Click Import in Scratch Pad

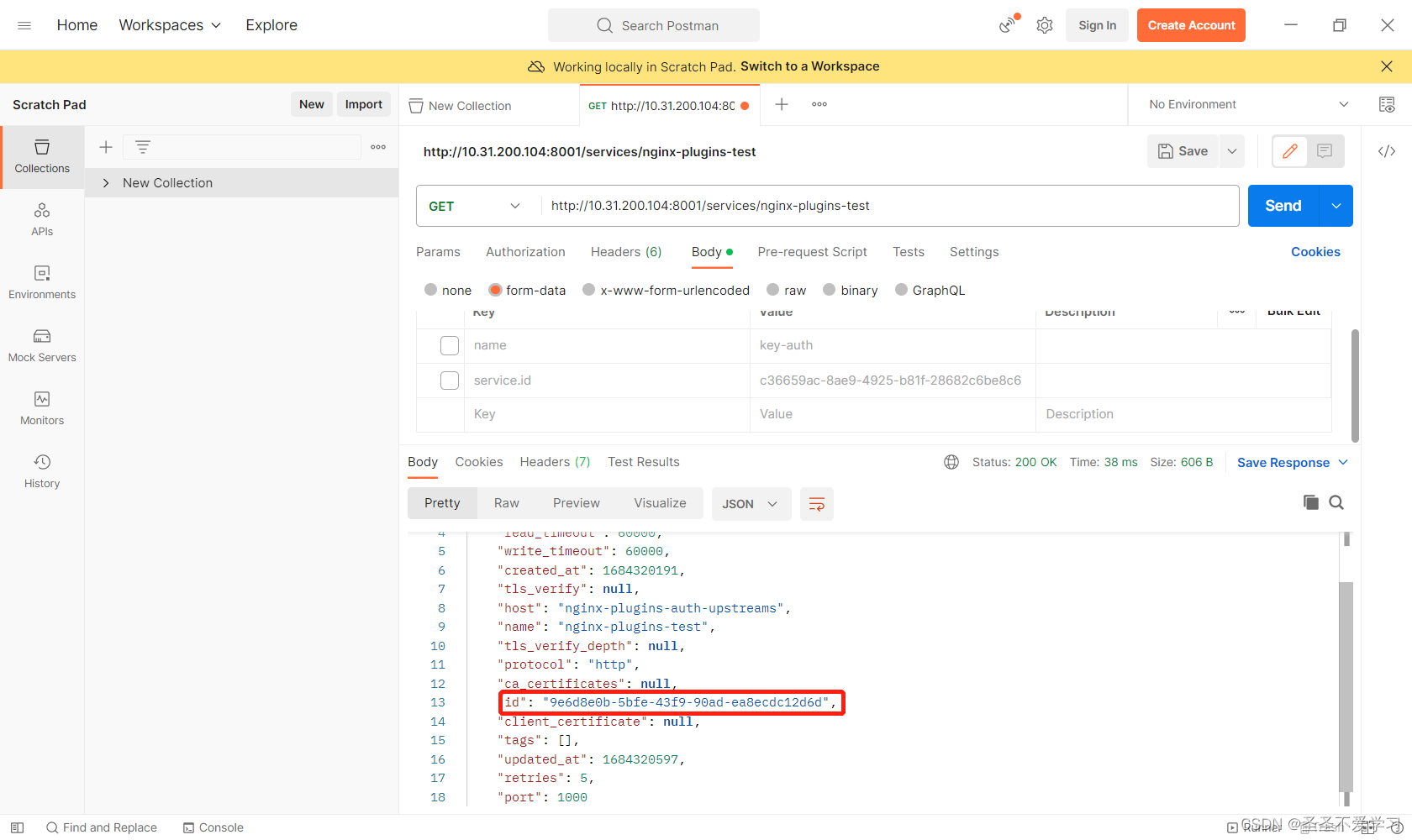coord(364,104)
